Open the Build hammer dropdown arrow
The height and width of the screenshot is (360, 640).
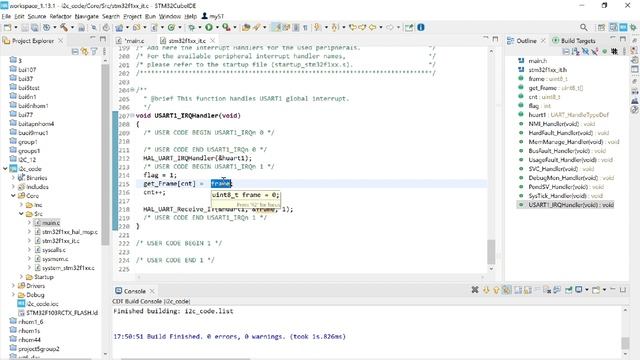tap(72, 27)
